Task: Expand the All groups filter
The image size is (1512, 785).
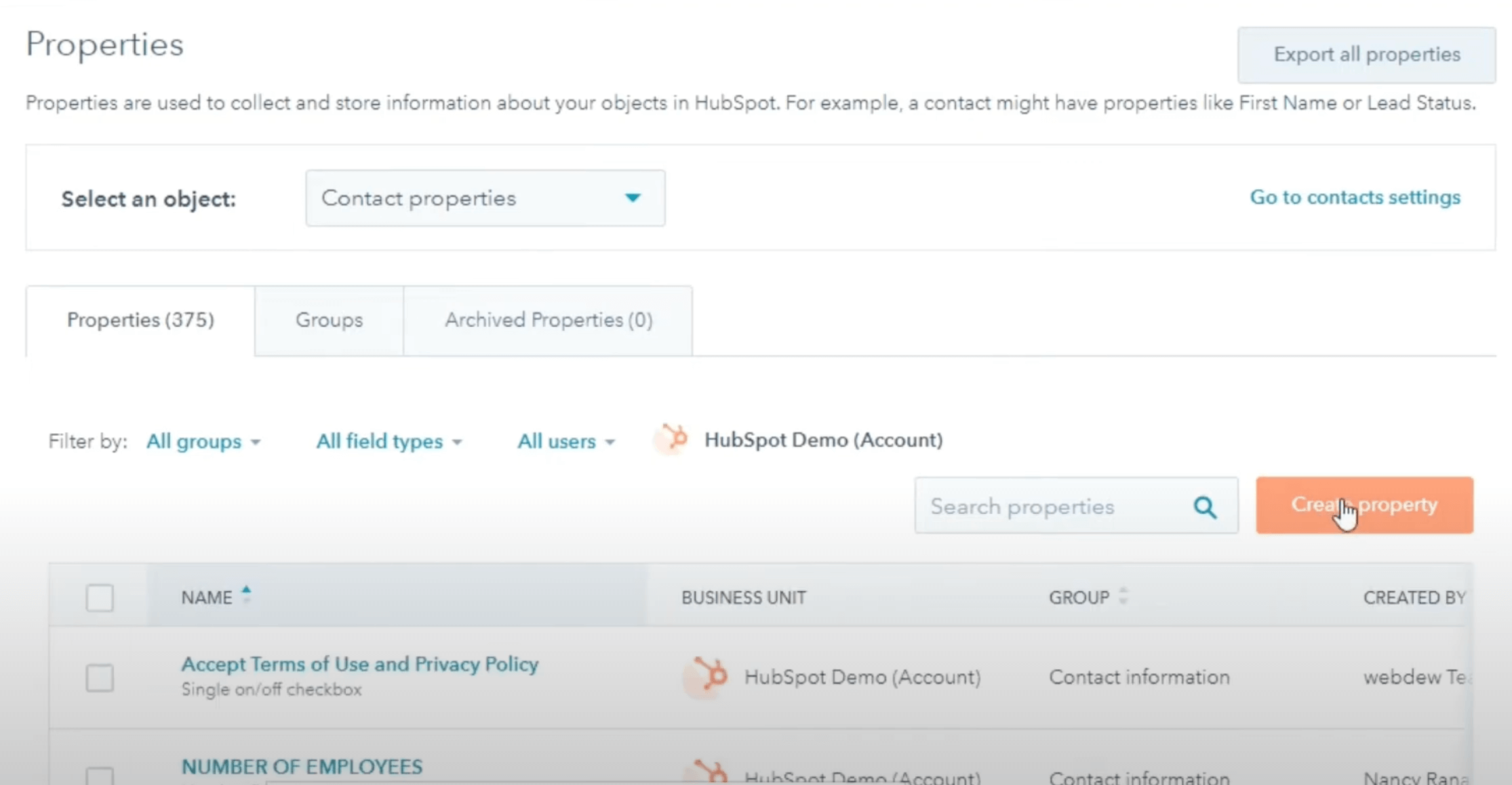Action: pos(203,441)
